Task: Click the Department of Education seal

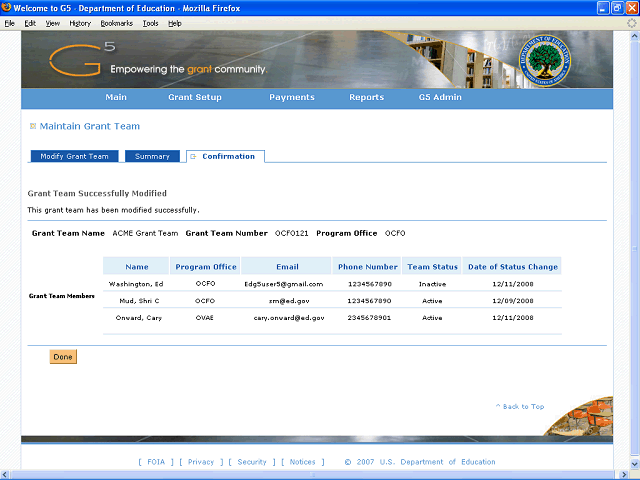Action: pos(544,60)
